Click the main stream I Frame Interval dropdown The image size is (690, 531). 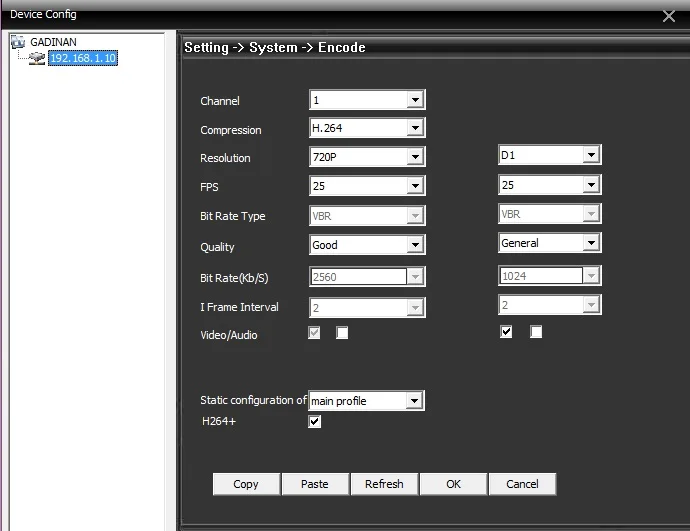(367, 307)
